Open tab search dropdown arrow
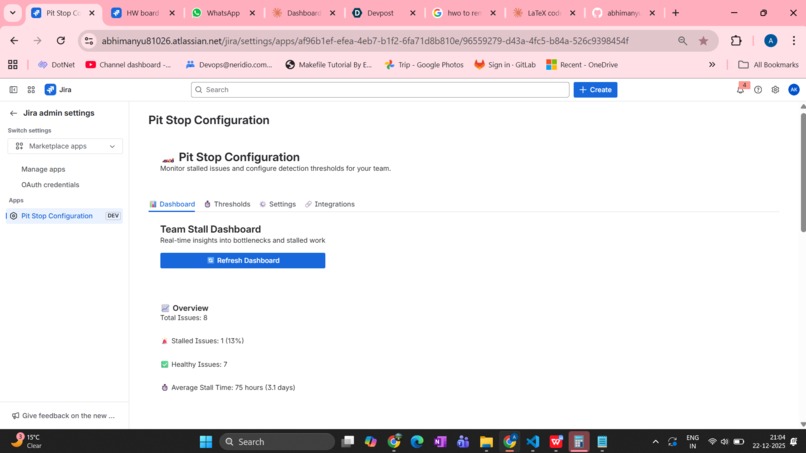This screenshot has height=453, width=806. [x=13, y=13]
